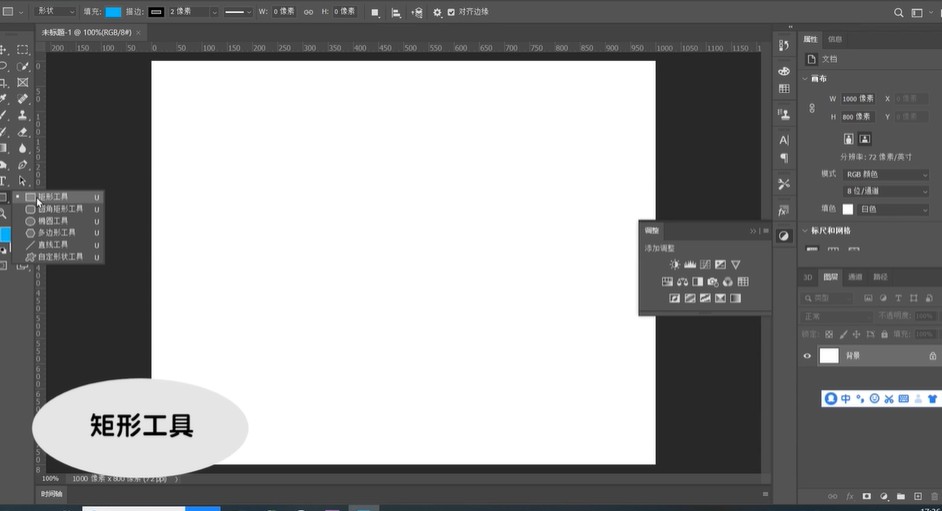Choose 圆角矩形工具 from flyout menu
Image resolution: width=942 pixels, height=511 pixels.
(x=58, y=209)
